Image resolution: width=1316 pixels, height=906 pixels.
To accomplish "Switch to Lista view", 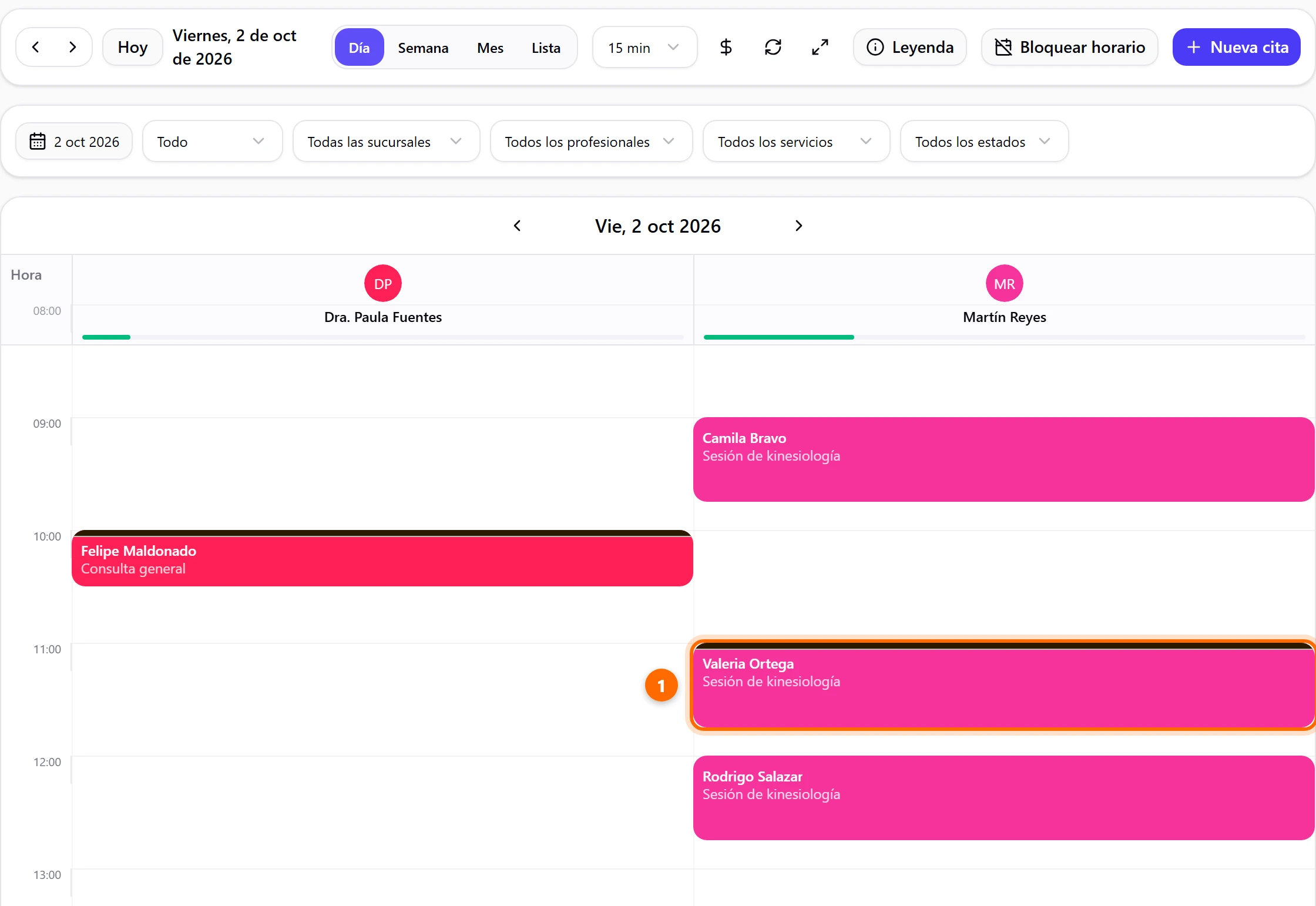I will (x=546, y=48).
